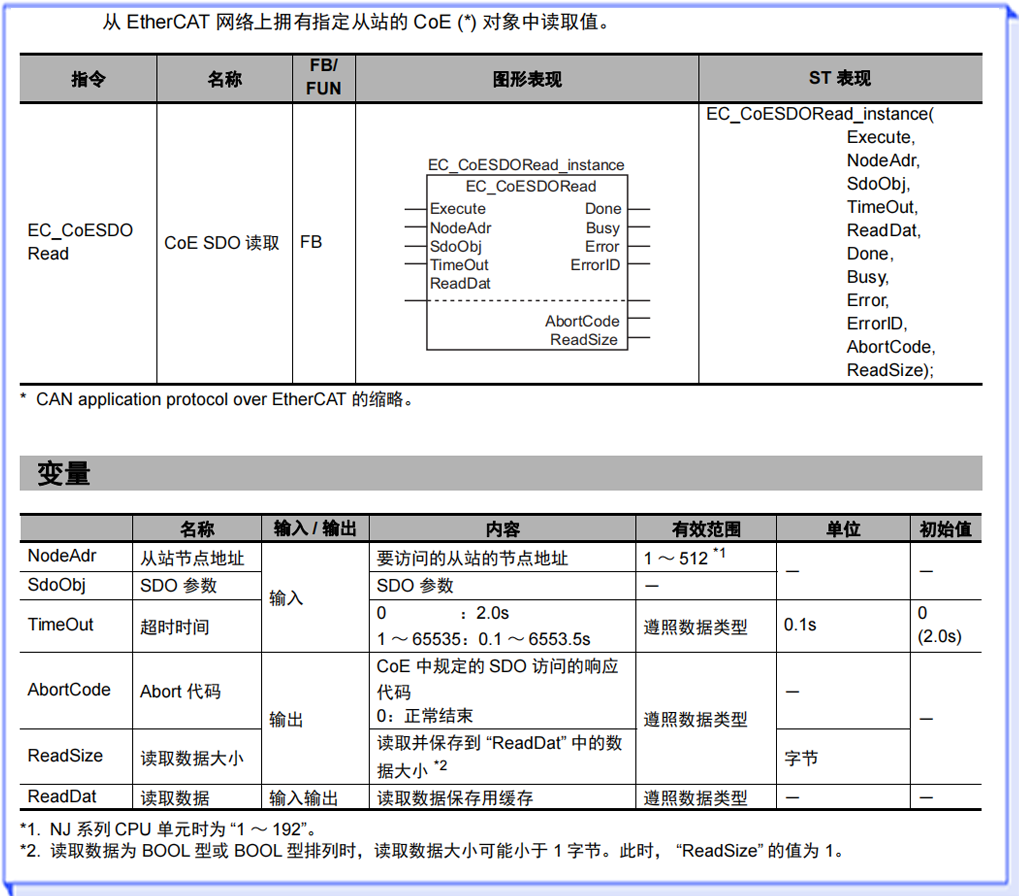
Task: Click 'EC_CoESDORead' title inside the function block
Action: [x=530, y=186]
